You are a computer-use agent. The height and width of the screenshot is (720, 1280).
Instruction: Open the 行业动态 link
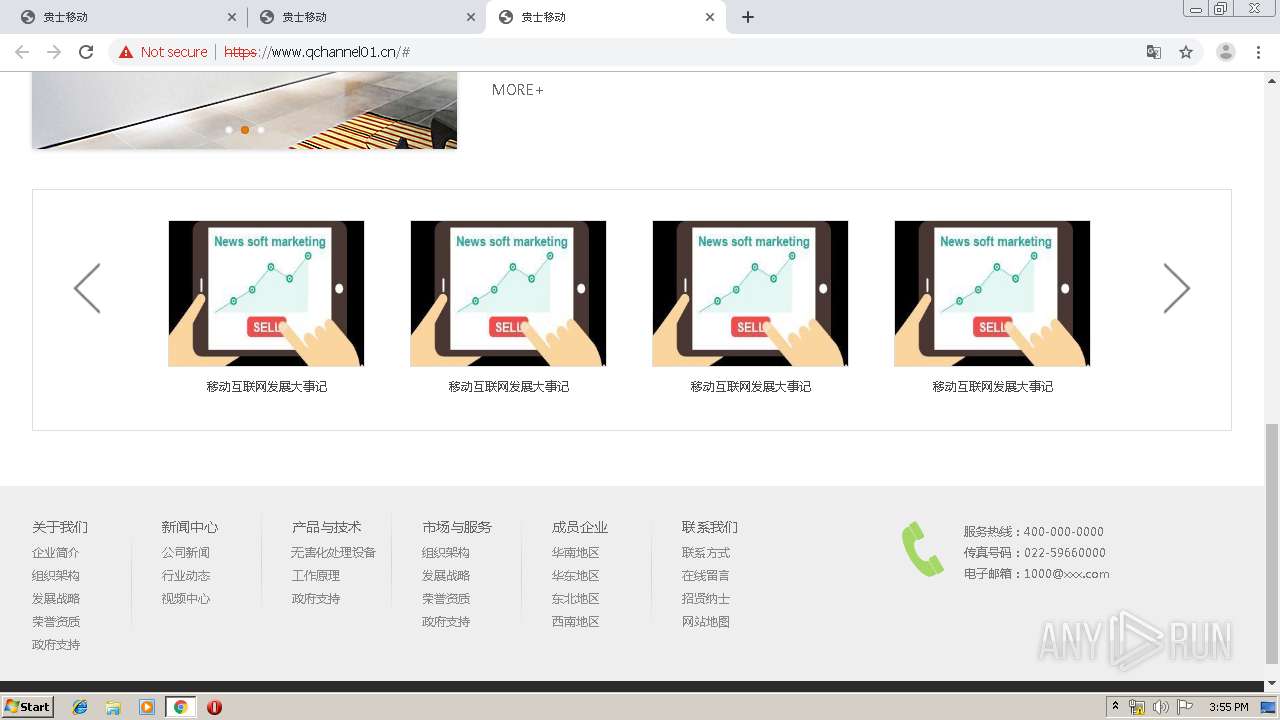click(186, 576)
